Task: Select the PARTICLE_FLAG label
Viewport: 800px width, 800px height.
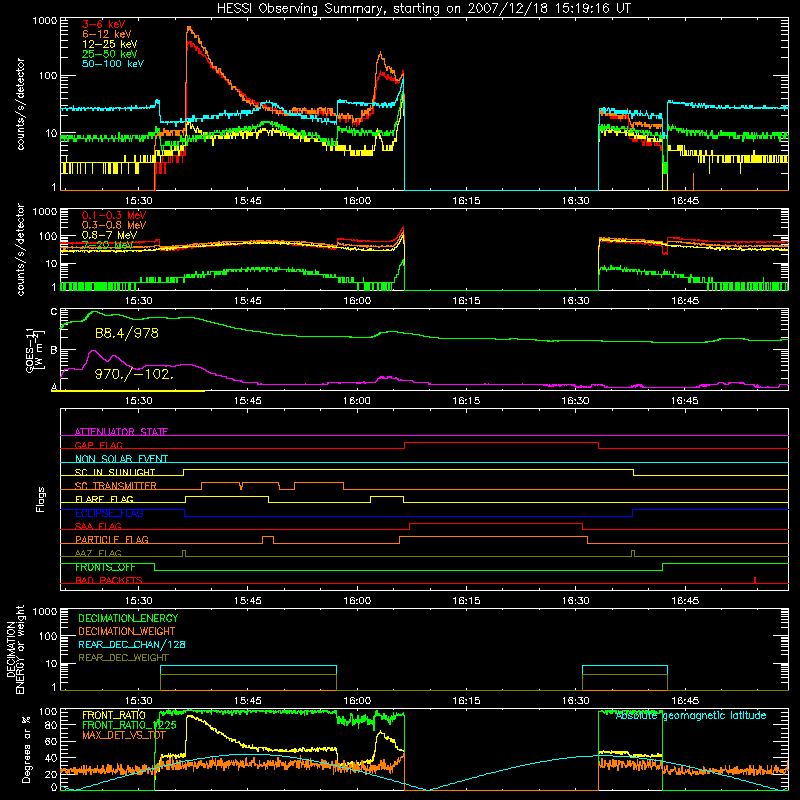Action: coord(112,539)
